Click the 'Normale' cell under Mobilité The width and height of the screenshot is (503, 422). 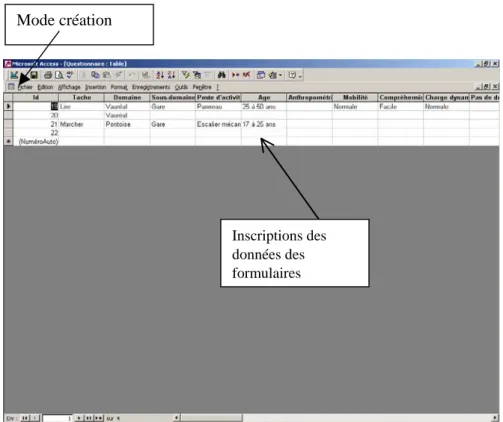pyautogui.click(x=355, y=106)
